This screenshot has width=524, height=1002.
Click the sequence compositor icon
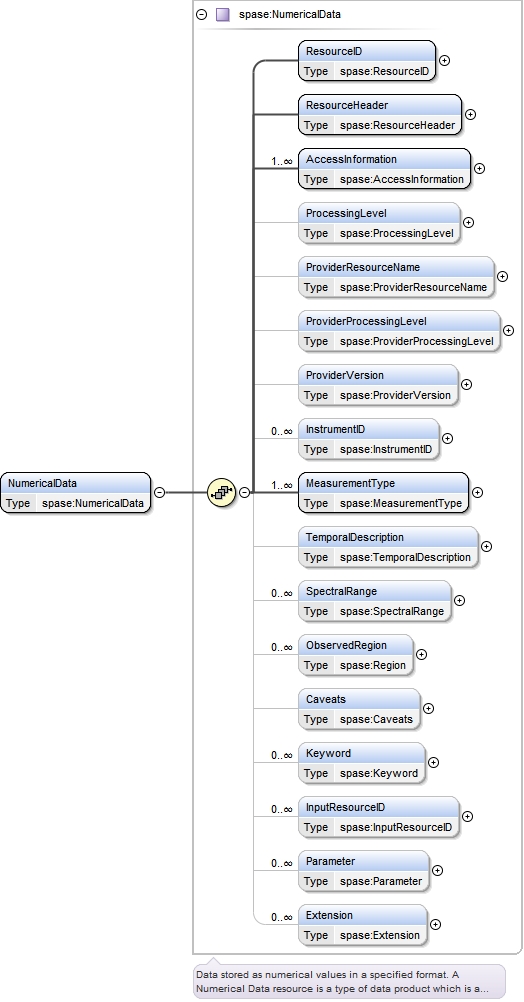click(222, 493)
